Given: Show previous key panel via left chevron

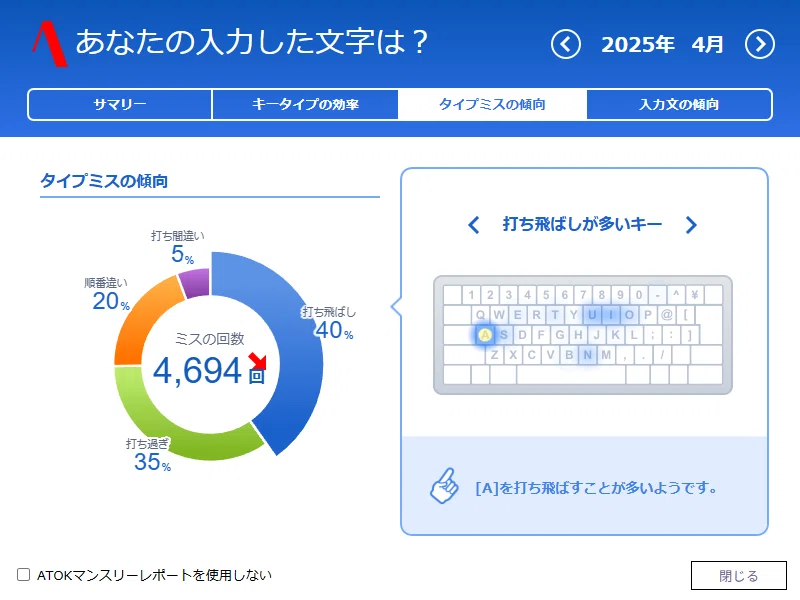Looking at the screenshot, I should point(474,224).
